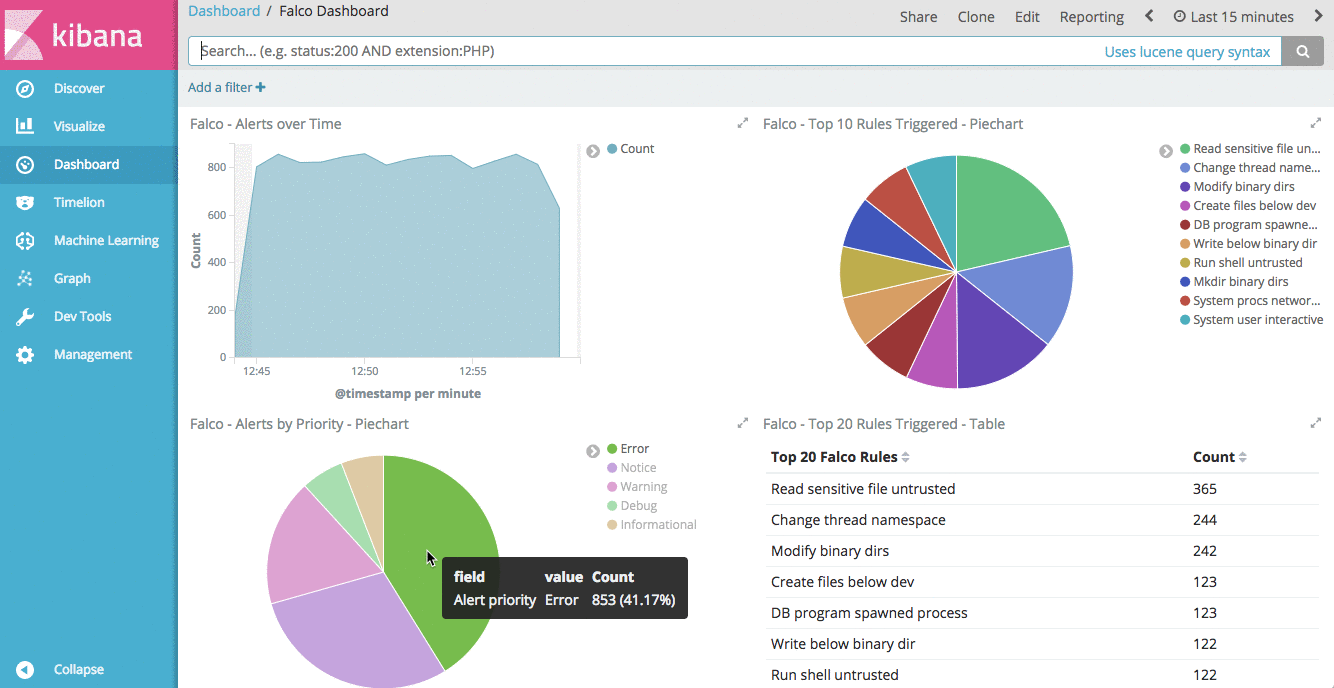The height and width of the screenshot is (688, 1334).
Task: Toggle DB program spawne... legend entry
Action: pyautogui.click(x=1249, y=225)
